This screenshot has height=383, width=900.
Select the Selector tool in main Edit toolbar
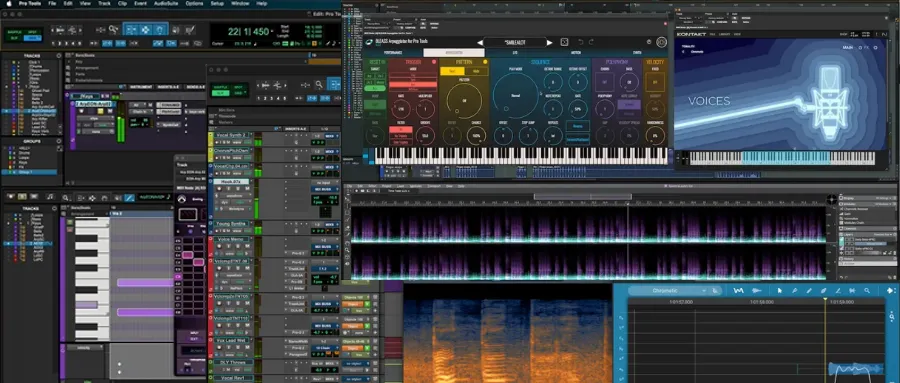145,30
